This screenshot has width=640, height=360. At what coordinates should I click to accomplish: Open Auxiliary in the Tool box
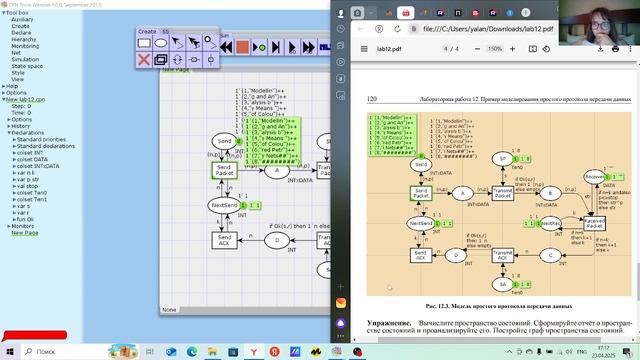(x=22, y=19)
